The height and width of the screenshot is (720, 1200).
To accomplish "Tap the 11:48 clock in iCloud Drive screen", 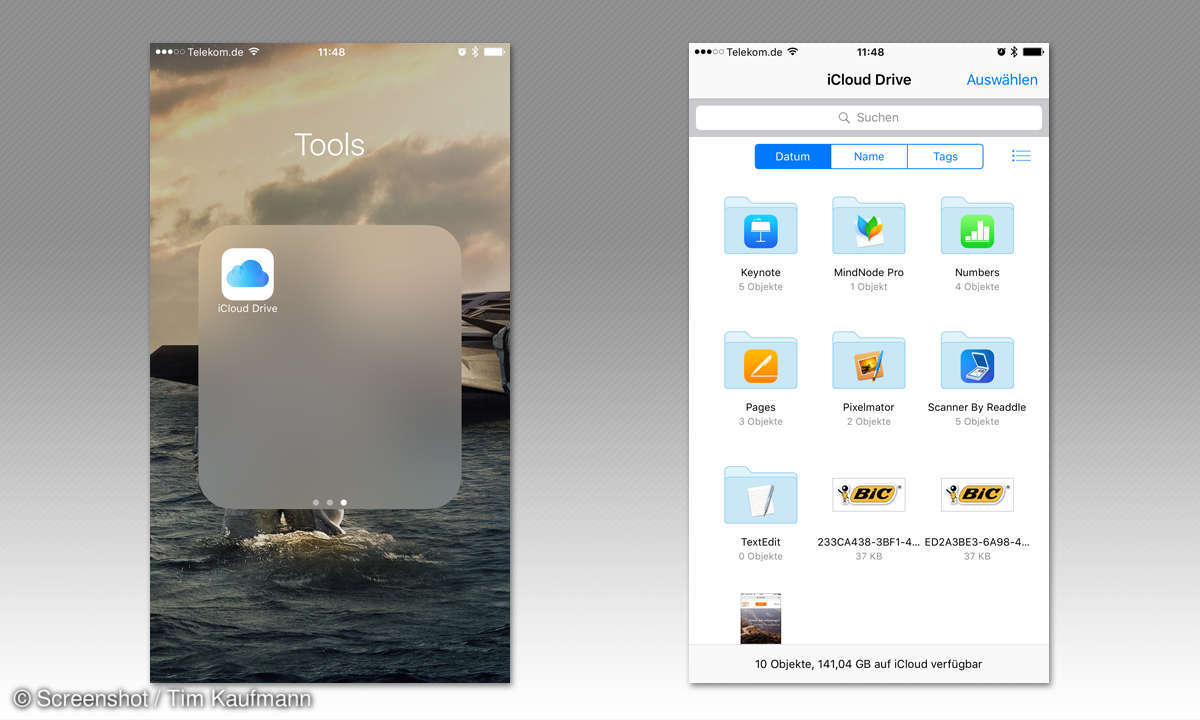I will click(870, 52).
